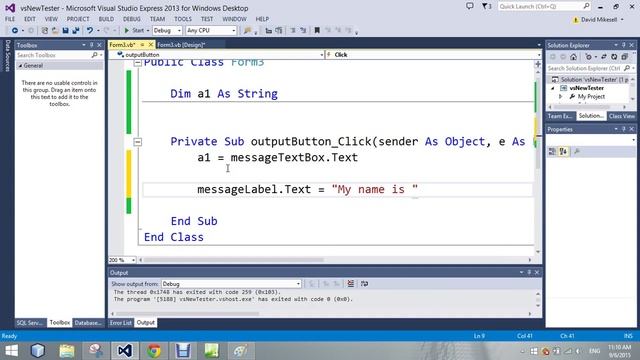Image resolution: width=640 pixels, height=360 pixels.
Task: Click the Start debugging button
Action: [134, 31]
